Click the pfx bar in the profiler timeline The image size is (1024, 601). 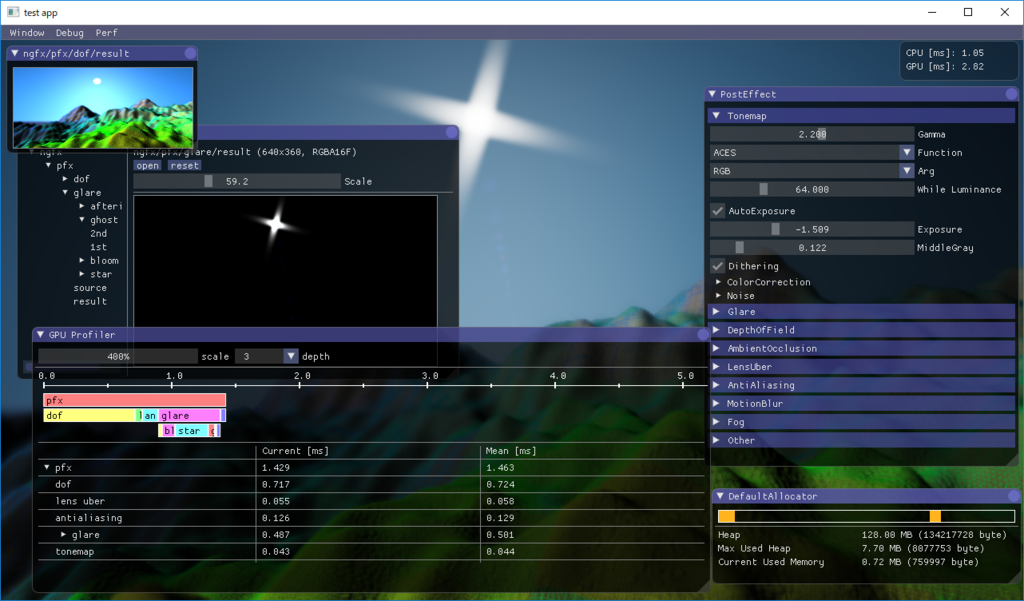[x=135, y=400]
